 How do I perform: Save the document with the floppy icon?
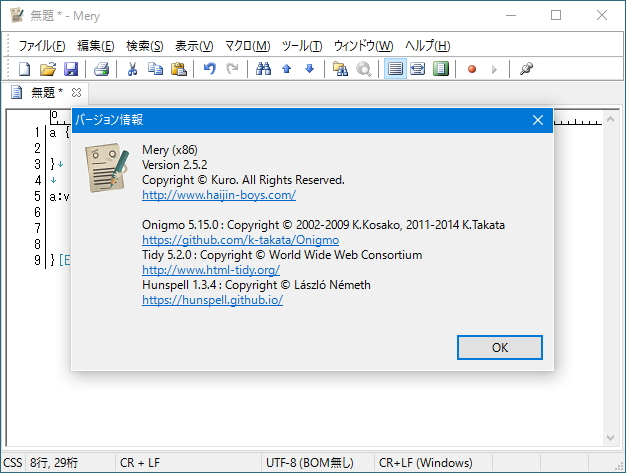[x=71, y=69]
